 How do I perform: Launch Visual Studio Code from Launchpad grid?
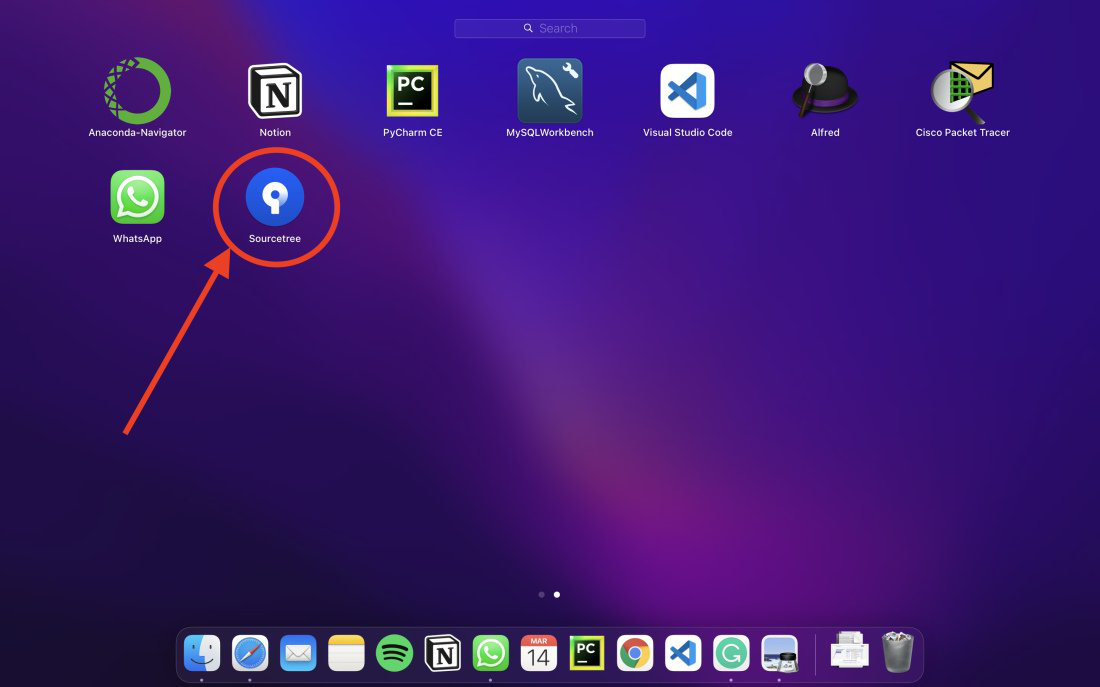688,91
